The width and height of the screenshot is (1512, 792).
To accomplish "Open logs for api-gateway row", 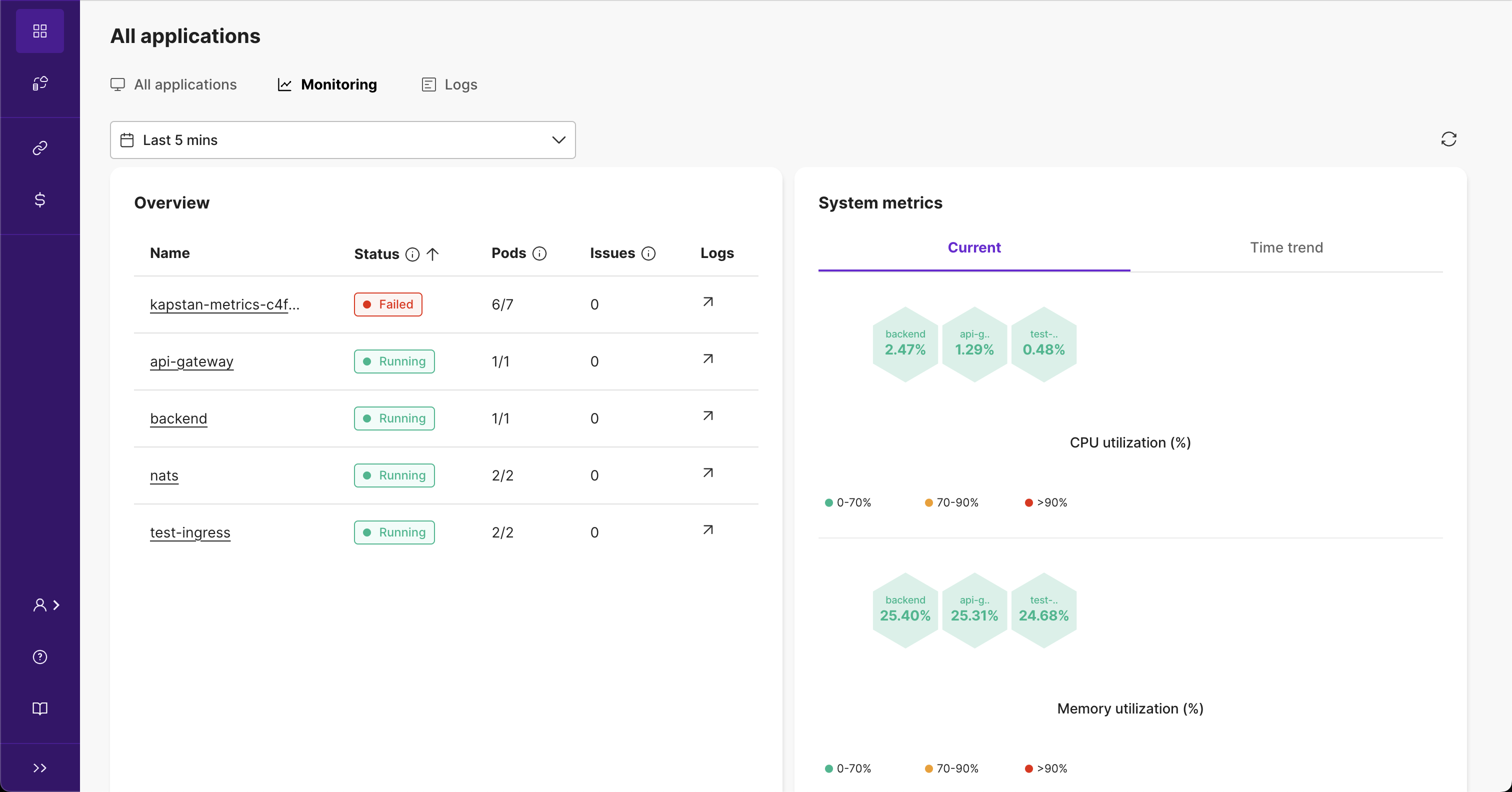I will point(708,359).
